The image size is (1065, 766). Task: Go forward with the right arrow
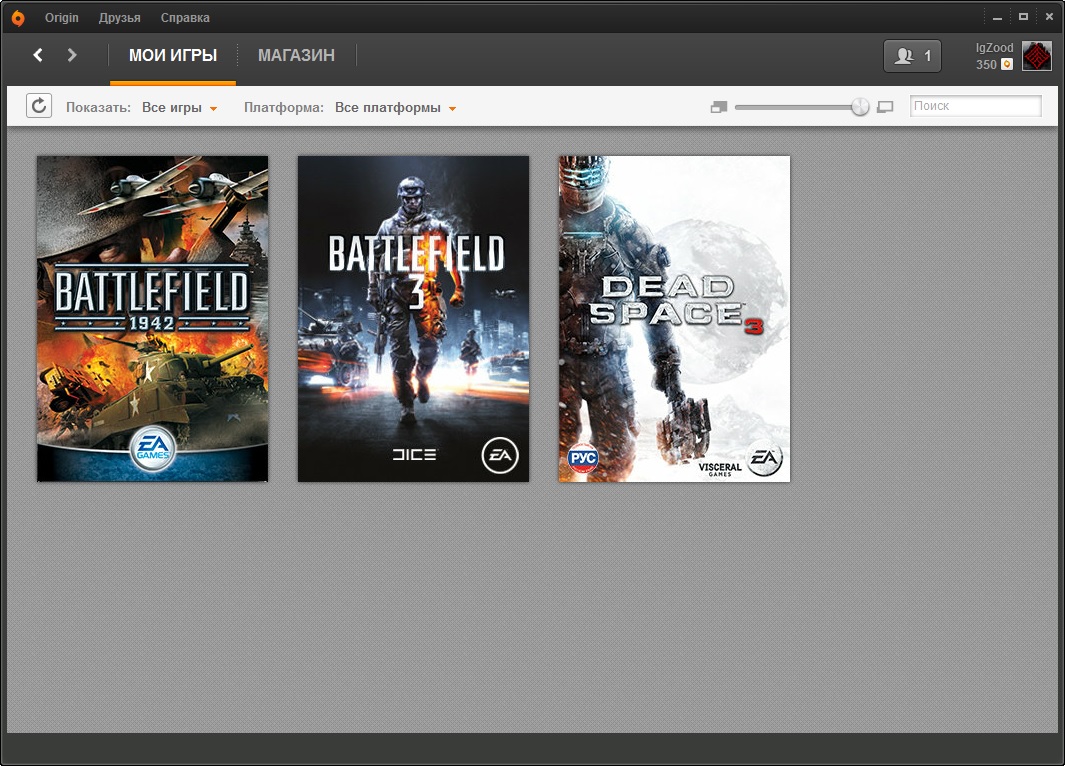point(72,55)
